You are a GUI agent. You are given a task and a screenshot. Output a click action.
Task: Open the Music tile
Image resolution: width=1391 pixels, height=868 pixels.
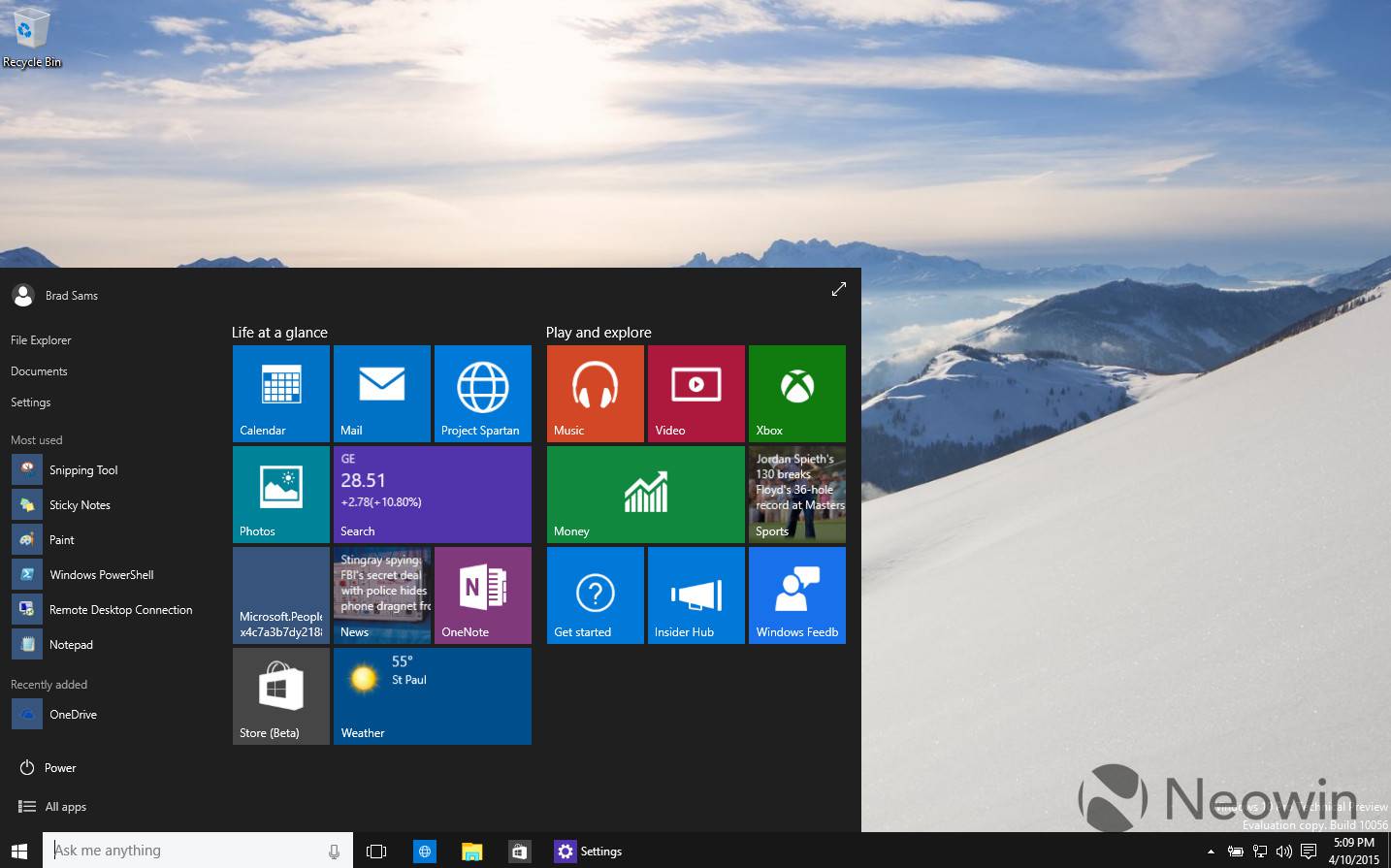point(596,394)
